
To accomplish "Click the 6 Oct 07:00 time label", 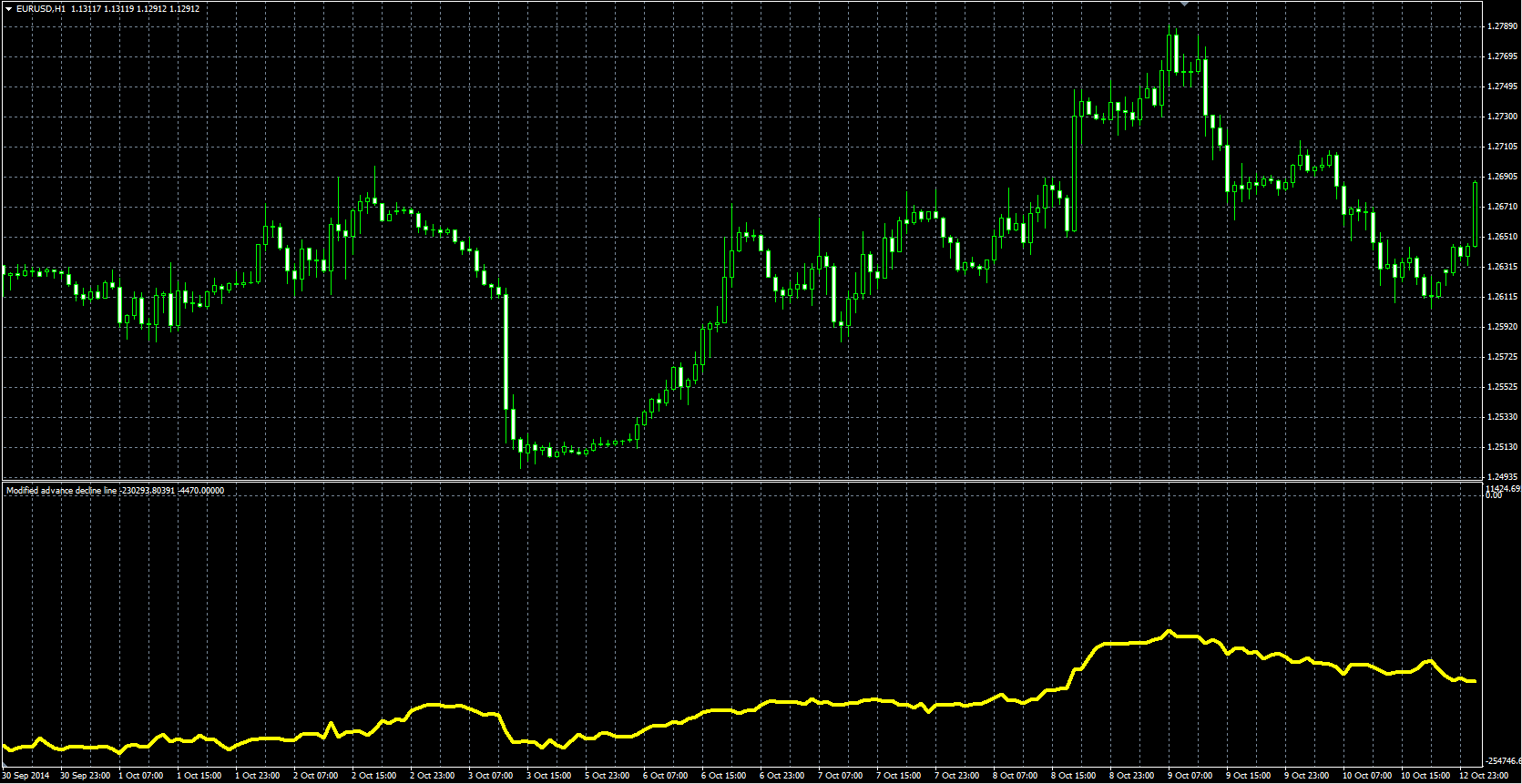I will (666, 776).
